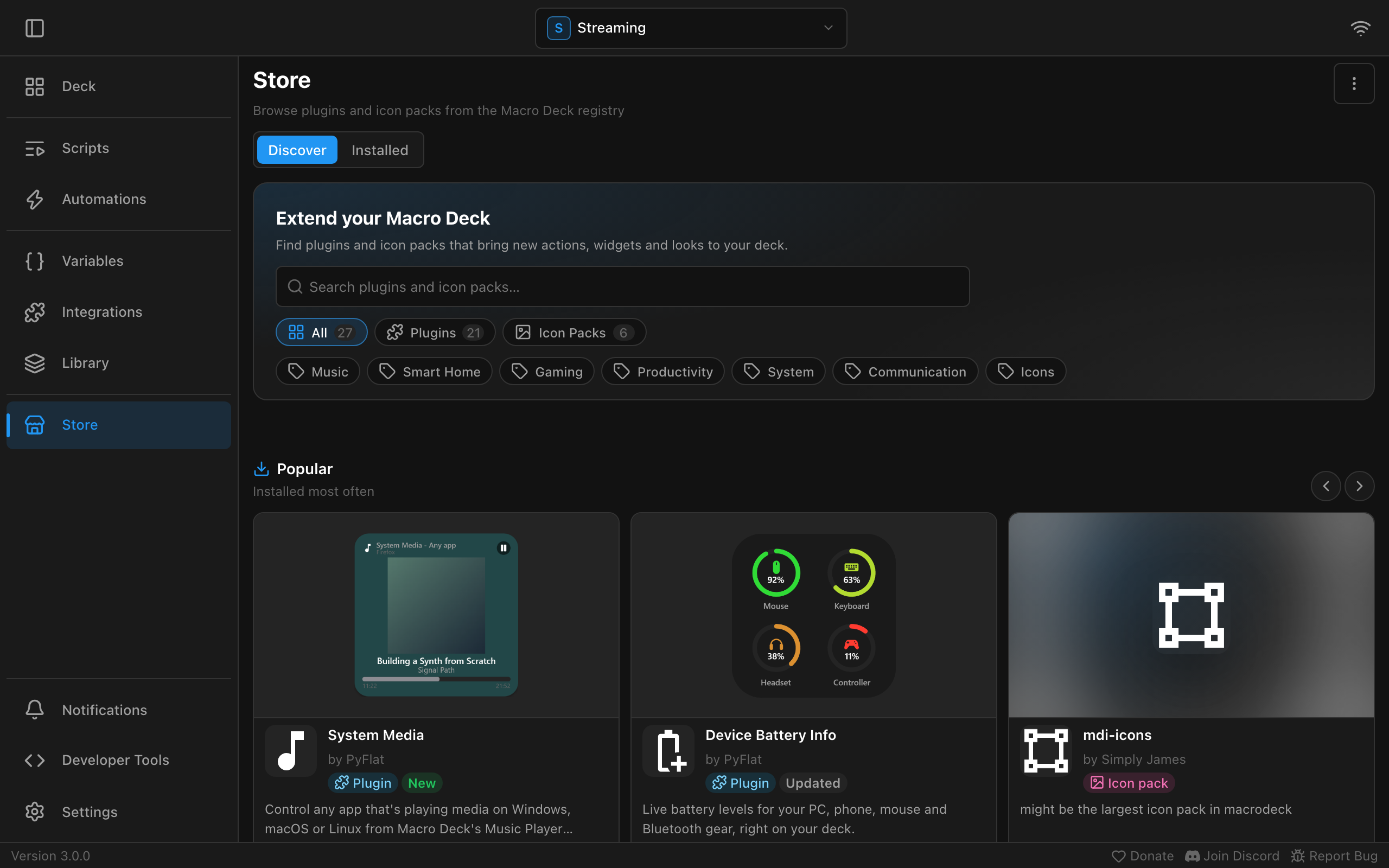This screenshot has width=1389, height=868.
Task: Open Notifications
Action: 119,710
